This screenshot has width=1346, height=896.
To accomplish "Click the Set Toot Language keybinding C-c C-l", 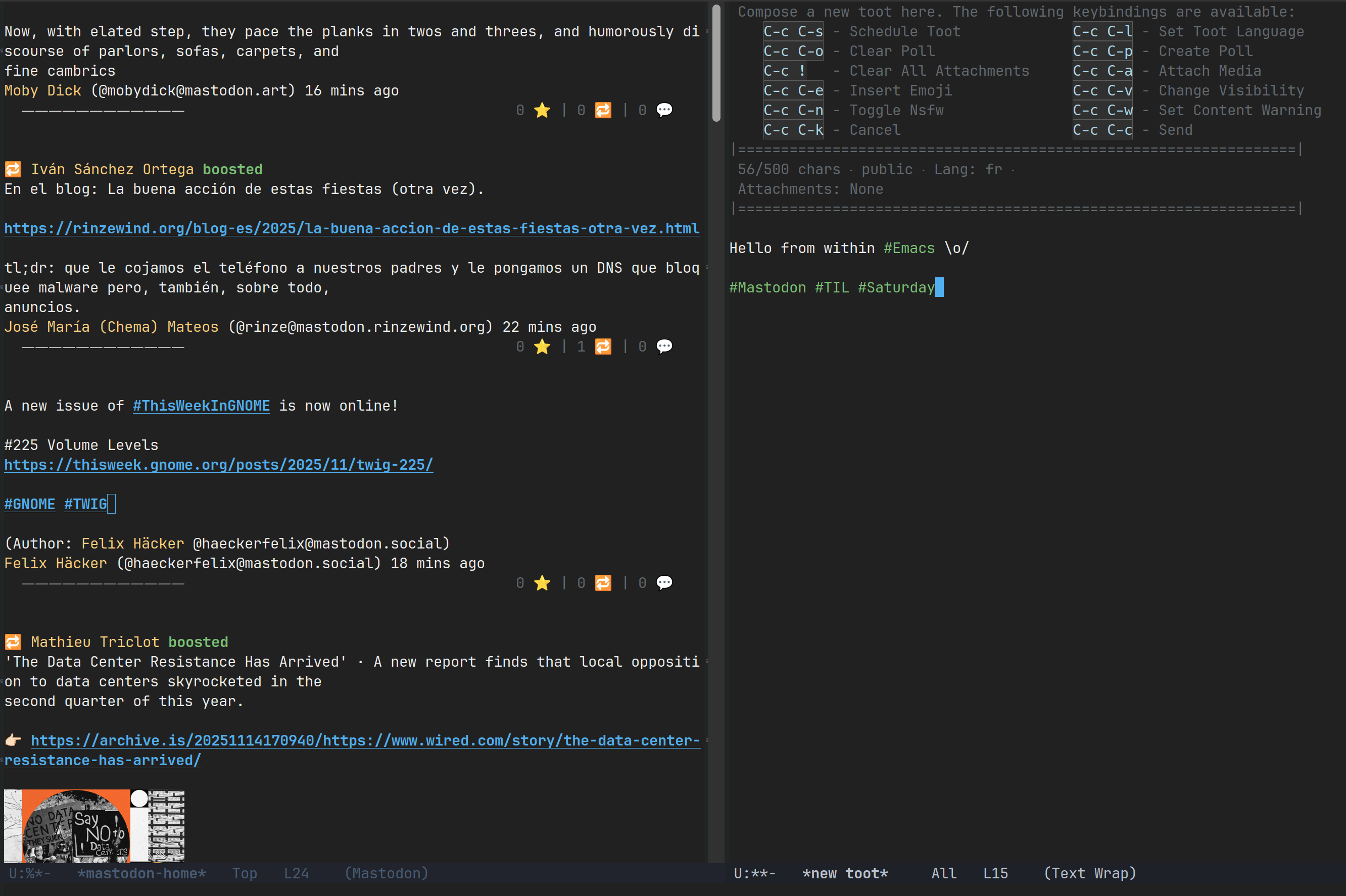I will 1102,31.
